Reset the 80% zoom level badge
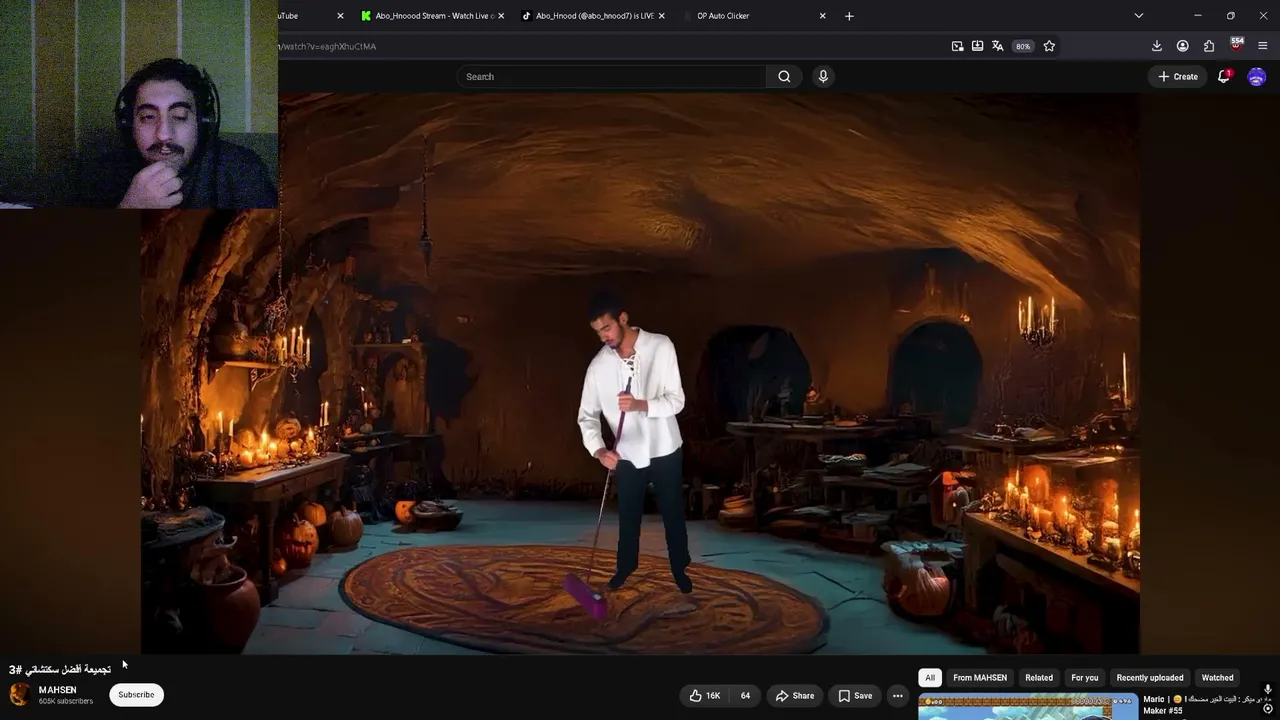This screenshot has height=720, width=1280. tap(1022, 46)
